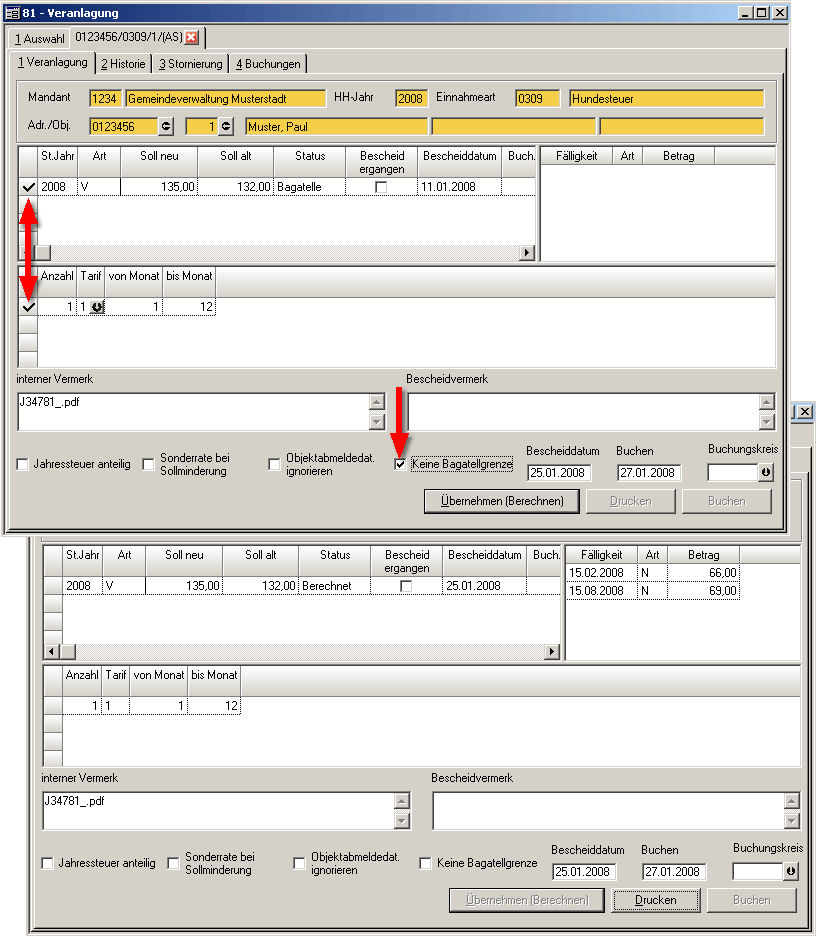Close the 0123456/0309/1/(AS) tab with red X
The height and width of the screenshot is (936, 816).
(191, 38)
